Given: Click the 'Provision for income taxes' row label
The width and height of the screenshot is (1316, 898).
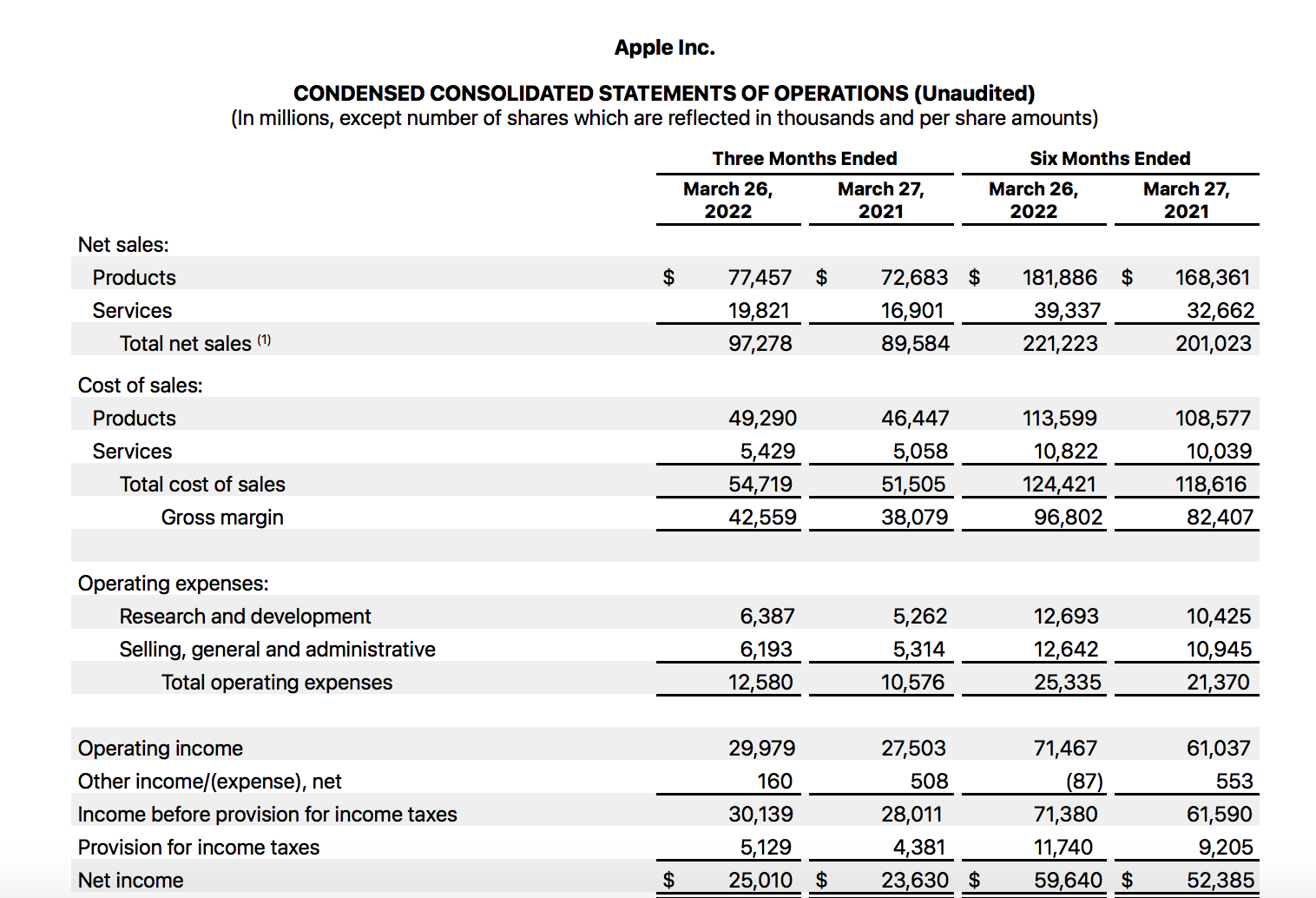Looking at the screenshot, I should [x=199, y=848].
